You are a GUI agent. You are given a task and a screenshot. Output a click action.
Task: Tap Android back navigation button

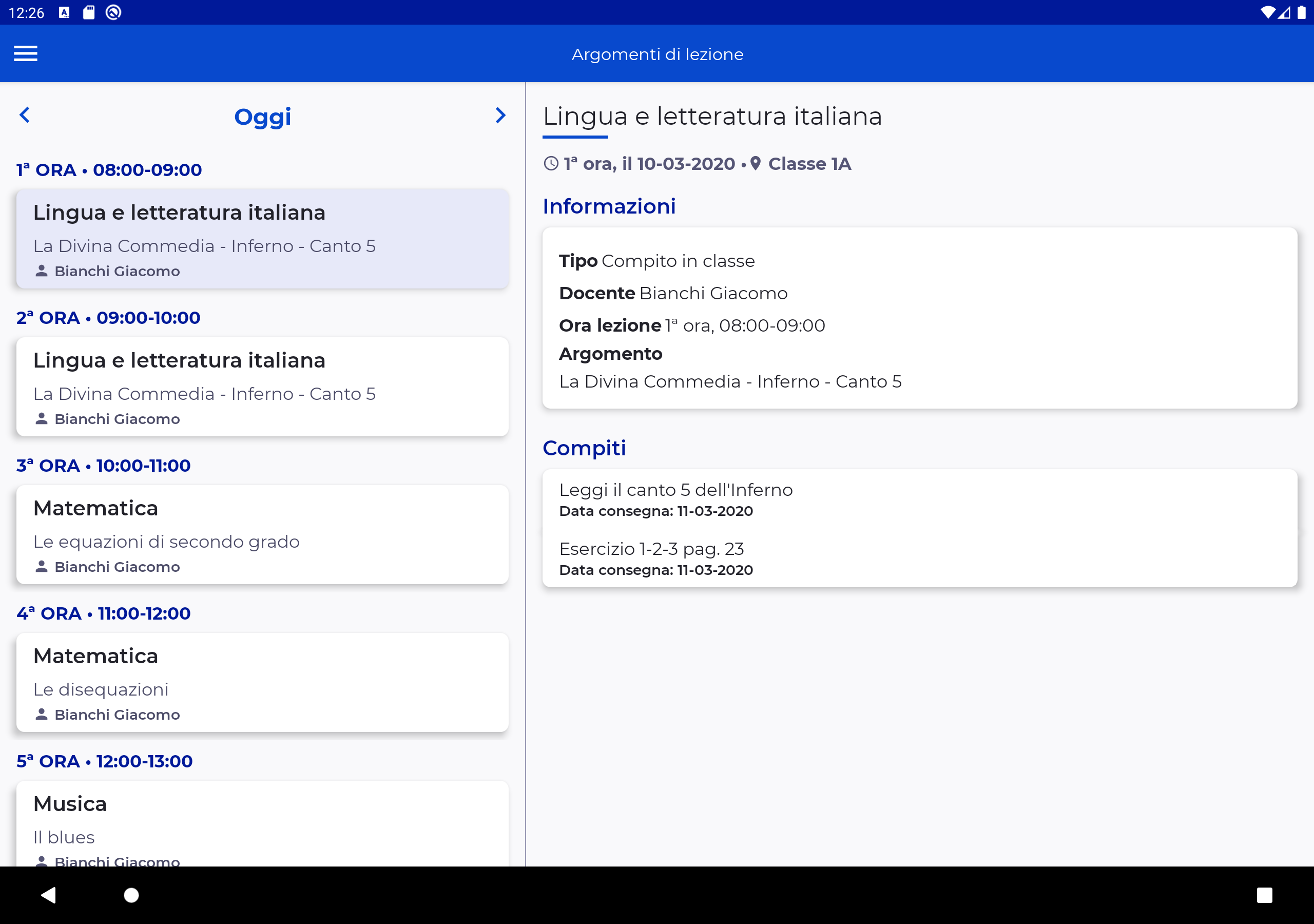(49, 895)
